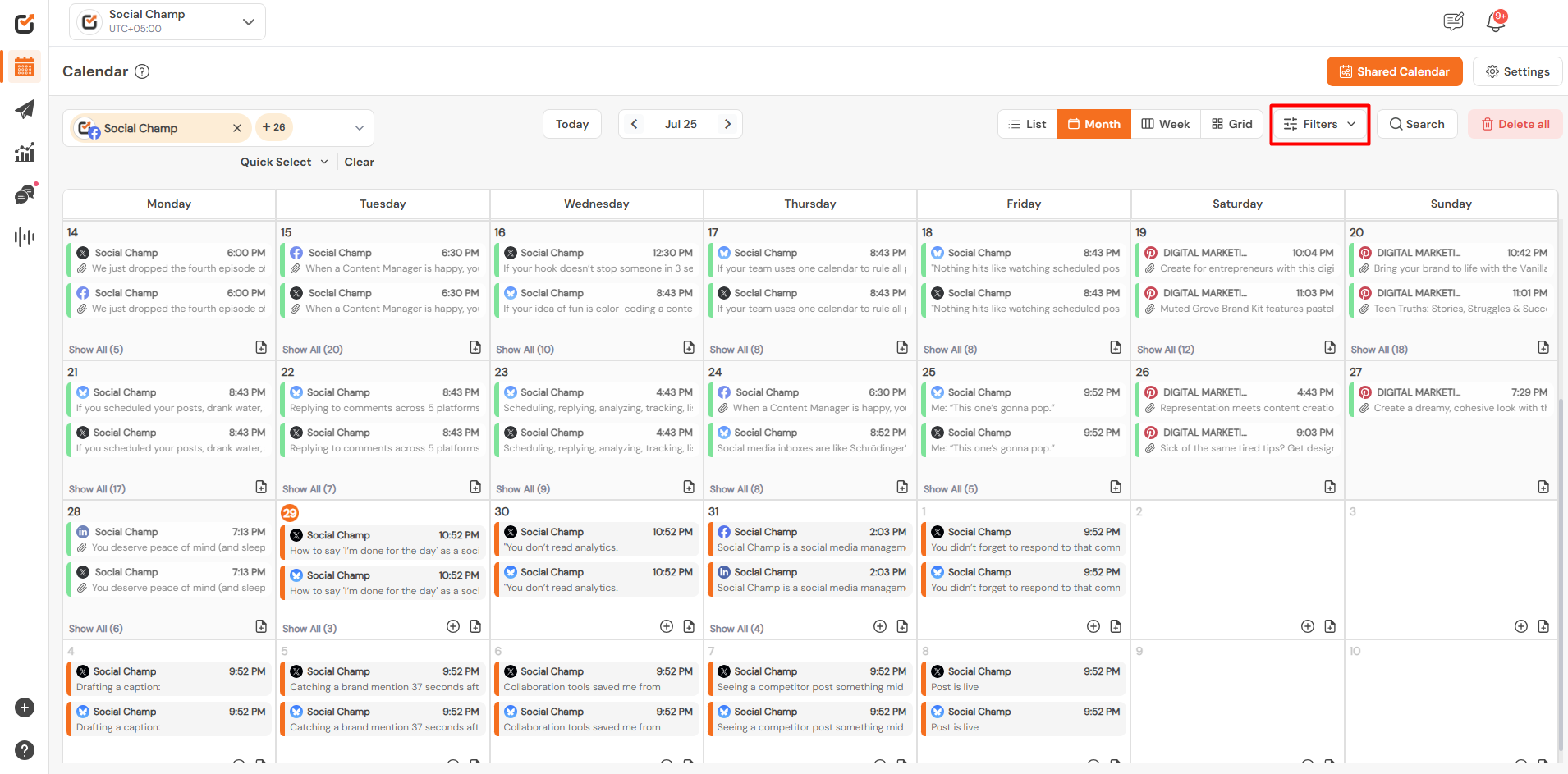This screenshot has height=774, width=1568.
Task: Go to previous month arrow
Action: (634, 124)
